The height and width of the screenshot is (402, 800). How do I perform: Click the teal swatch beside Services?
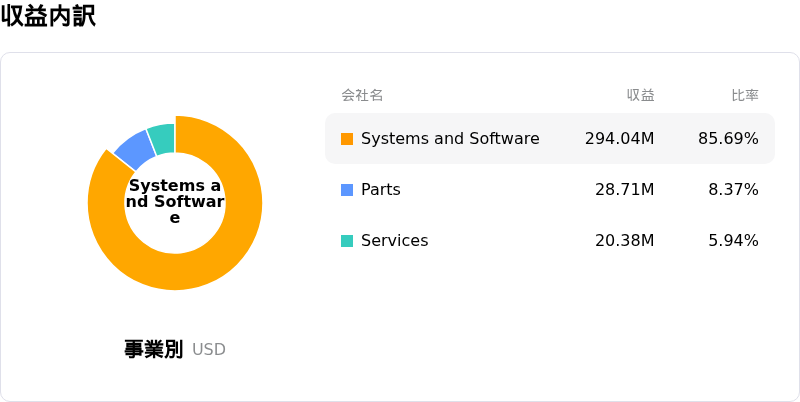347,241
